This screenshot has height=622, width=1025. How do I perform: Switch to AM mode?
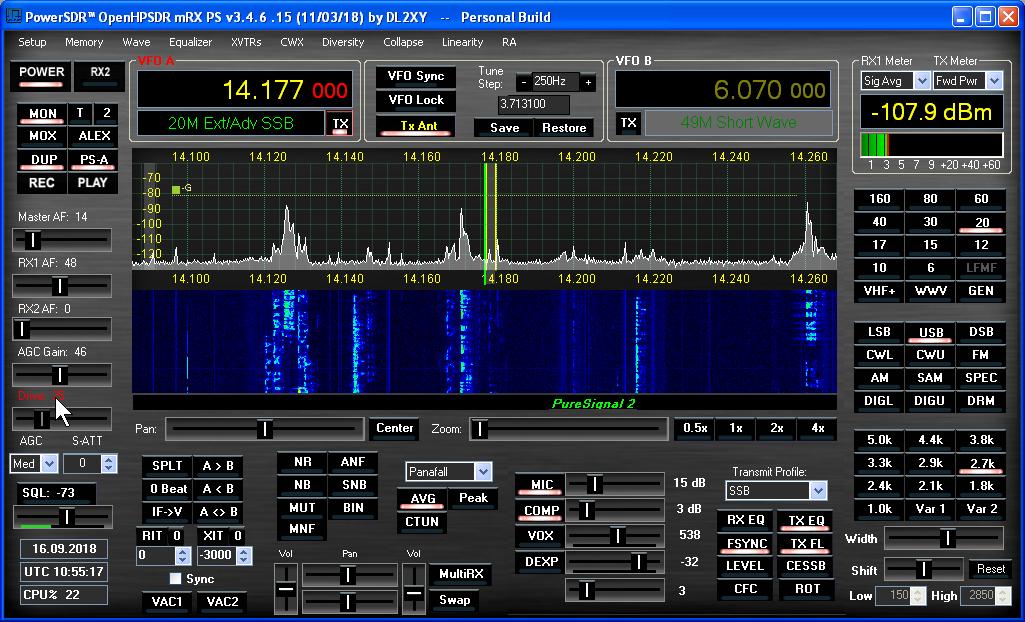879,378
